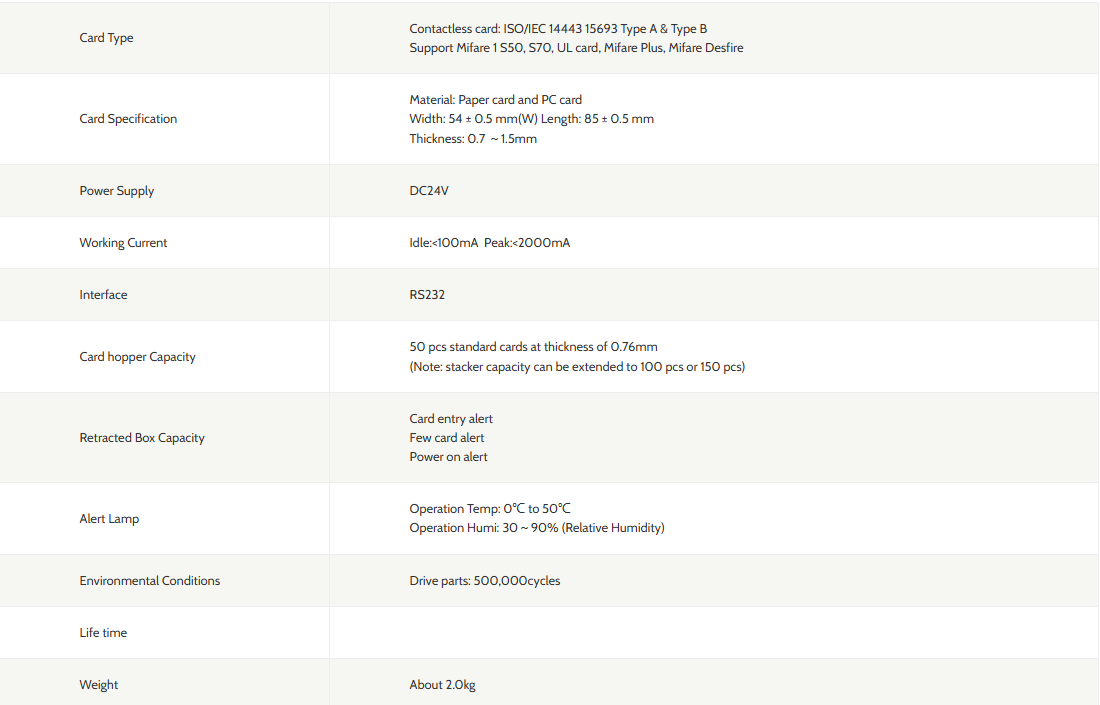Click the Interface row label
Screen dimensions: 1100x705
click(103, 295)
